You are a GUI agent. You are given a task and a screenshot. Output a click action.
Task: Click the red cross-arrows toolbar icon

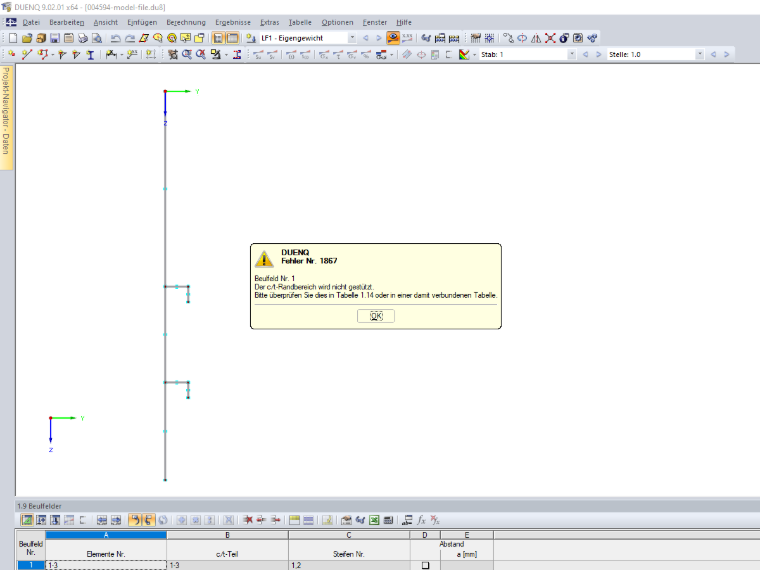tap(550, 38)
